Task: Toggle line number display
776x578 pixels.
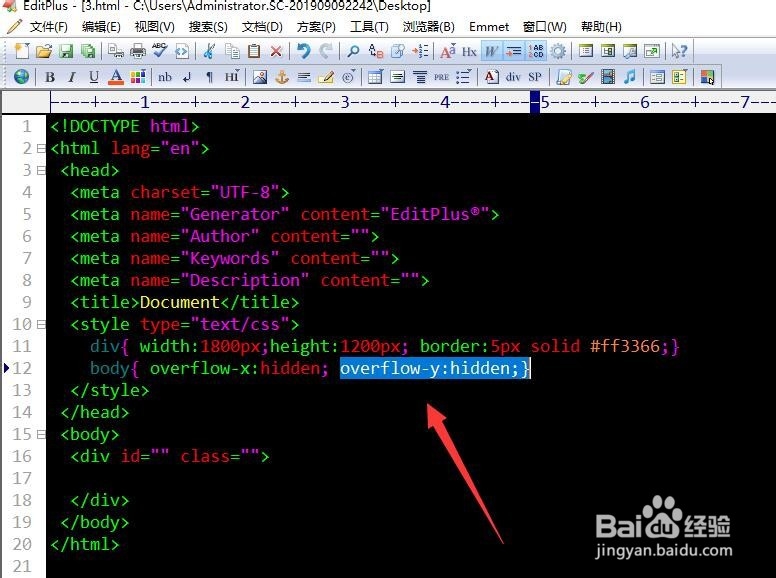Action: click(x=536, y=51)
